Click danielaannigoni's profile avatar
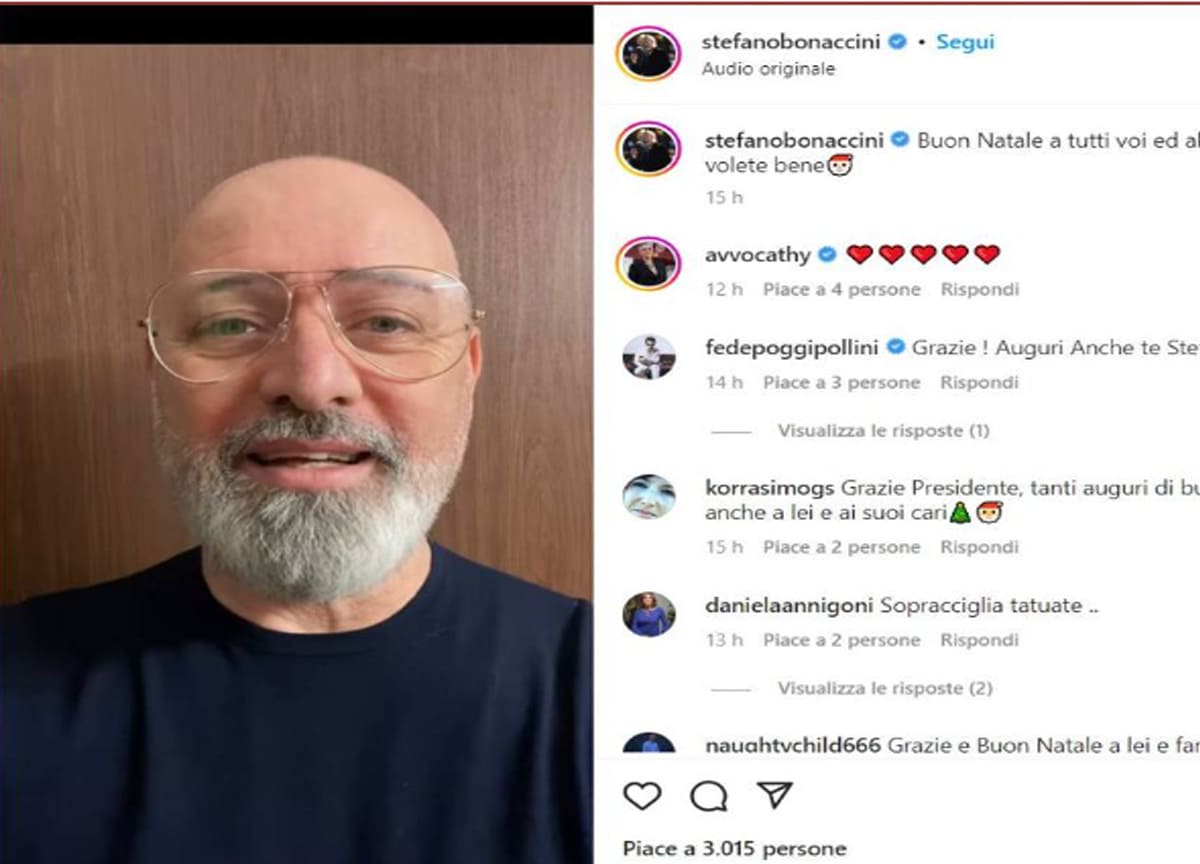 click(x=648, y=614)
